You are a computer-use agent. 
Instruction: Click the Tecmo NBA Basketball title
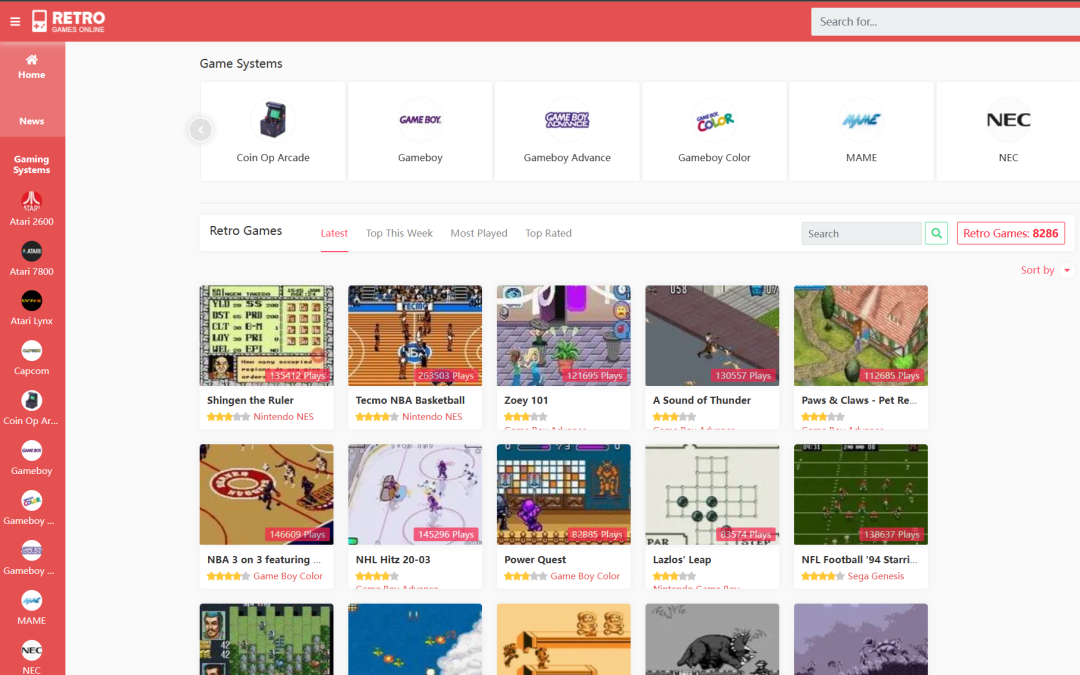[410, 400]
